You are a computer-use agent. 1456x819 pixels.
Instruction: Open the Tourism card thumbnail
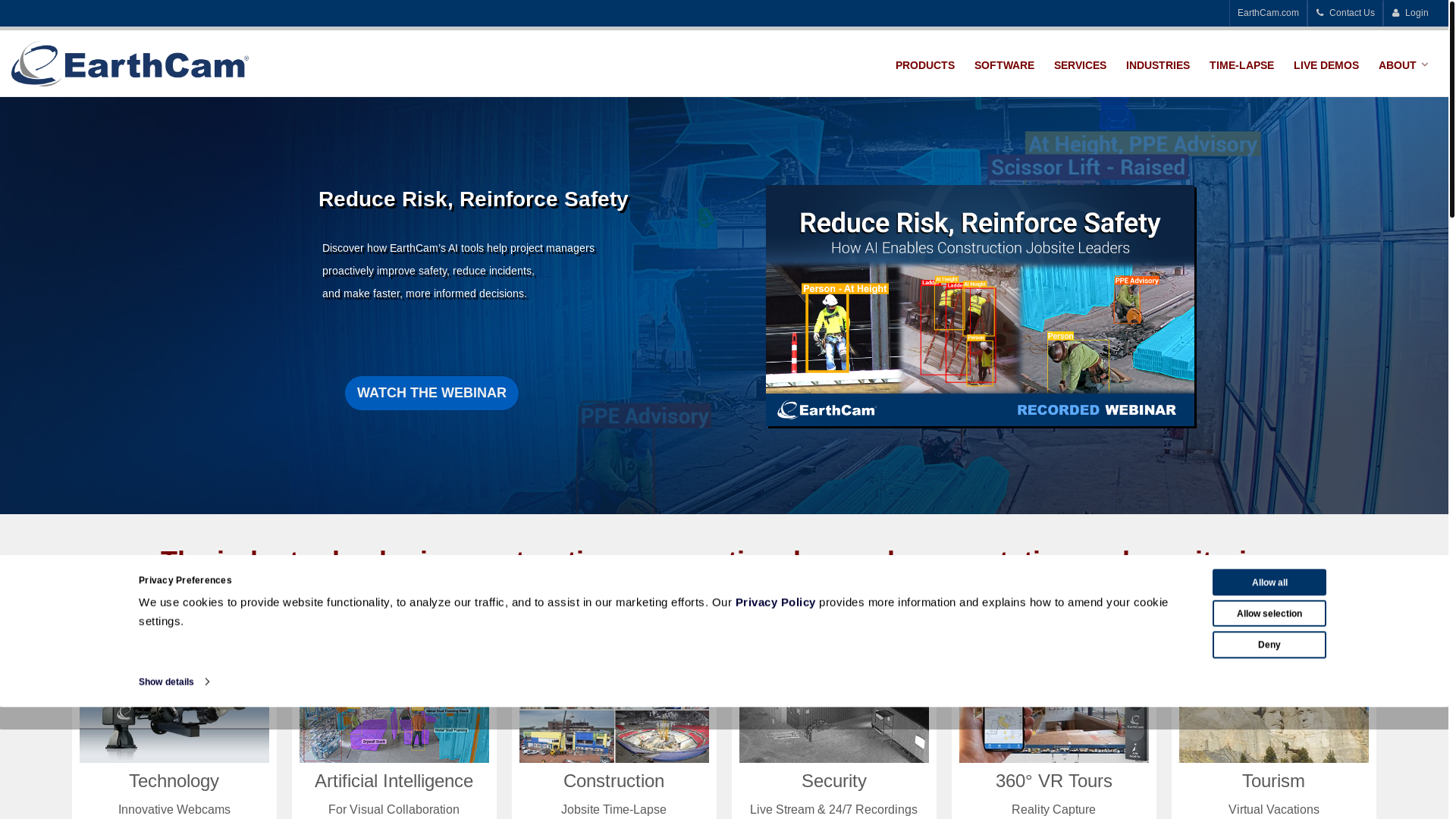click(1274, 735)
